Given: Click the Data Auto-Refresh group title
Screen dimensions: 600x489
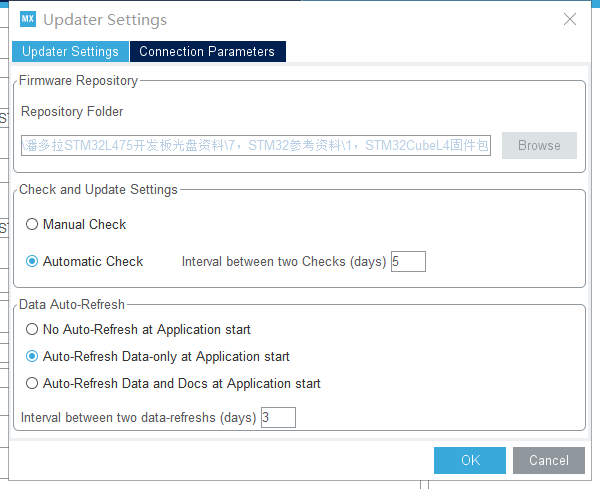Looking at the screenshot, I should [72, 304].
